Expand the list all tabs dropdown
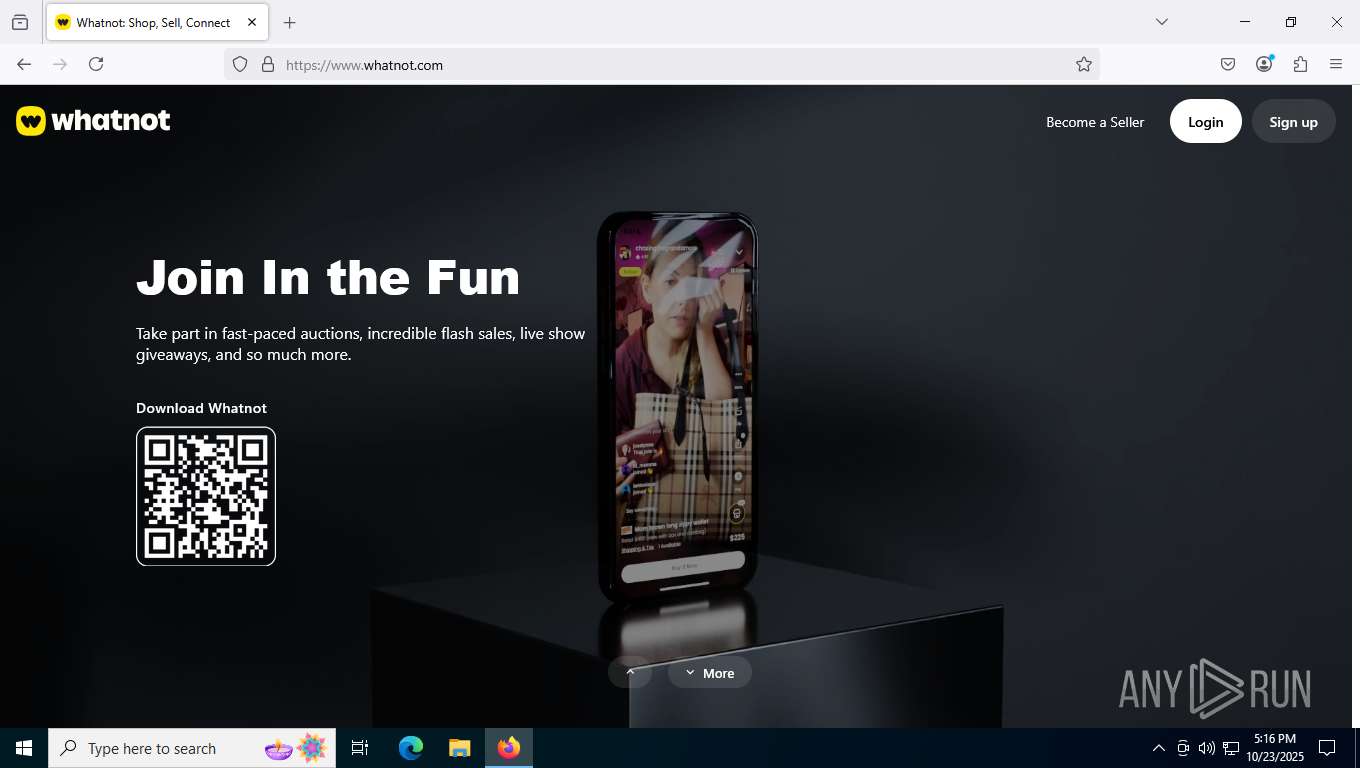 tap(1161, 22)
